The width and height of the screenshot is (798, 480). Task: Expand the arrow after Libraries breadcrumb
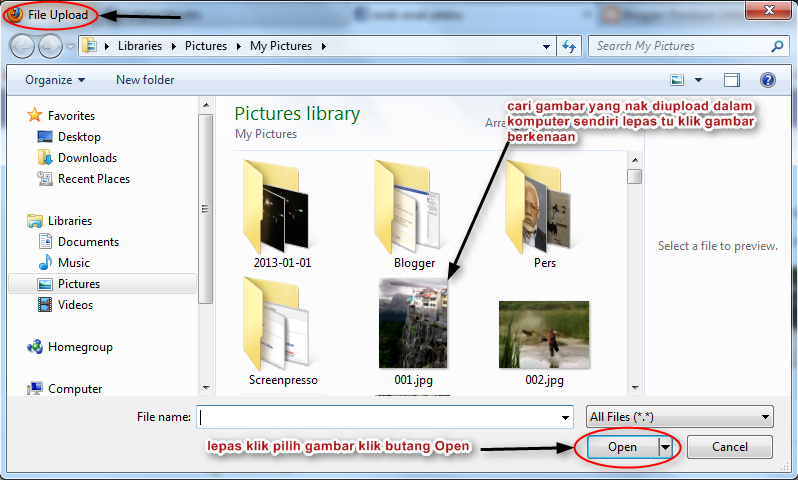pos(174,46)
